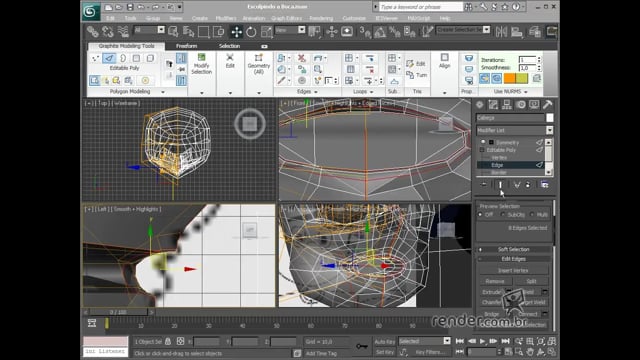This screenshot has height=360, width=640.
Task: Select Element sub-object mode in ribbon
Action: click(150, 58)
